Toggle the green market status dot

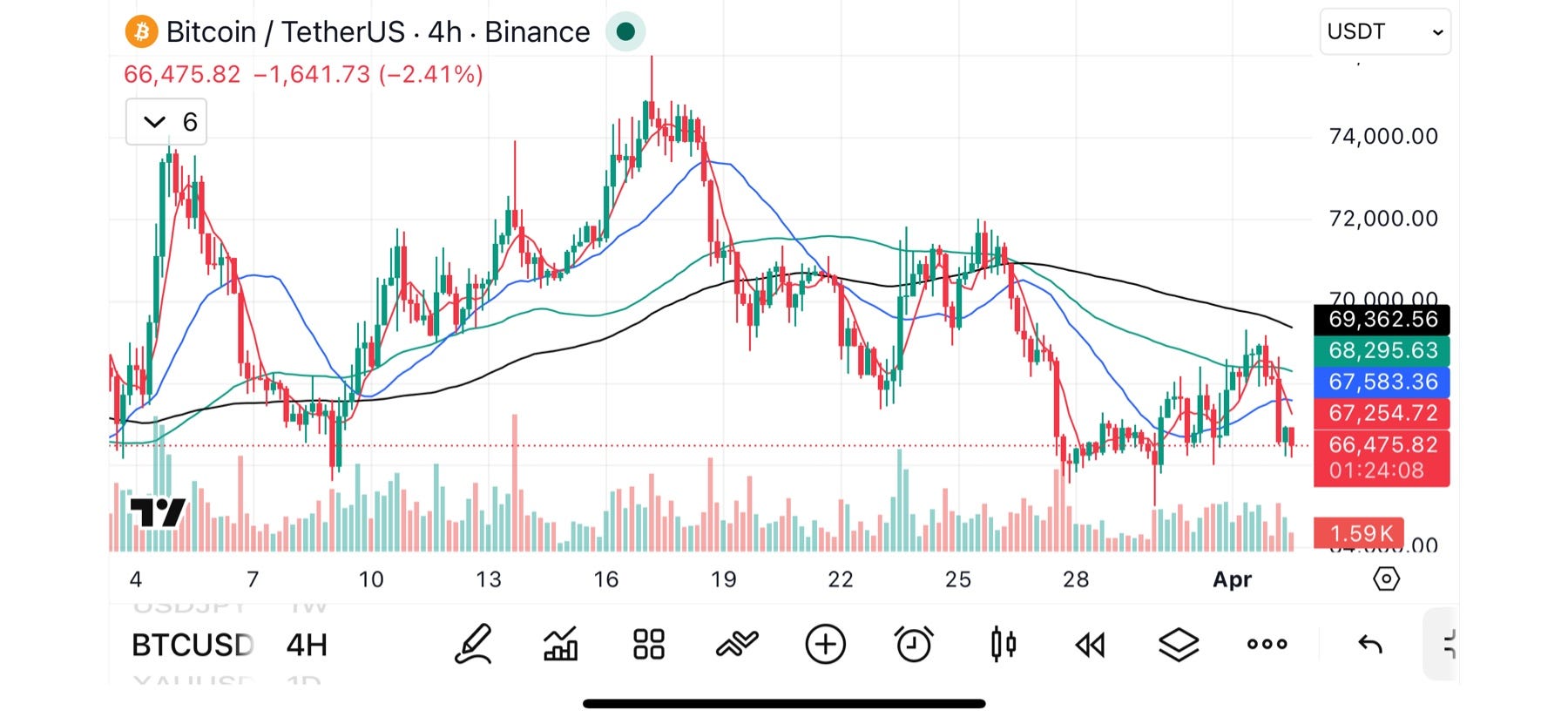point(625,31)
